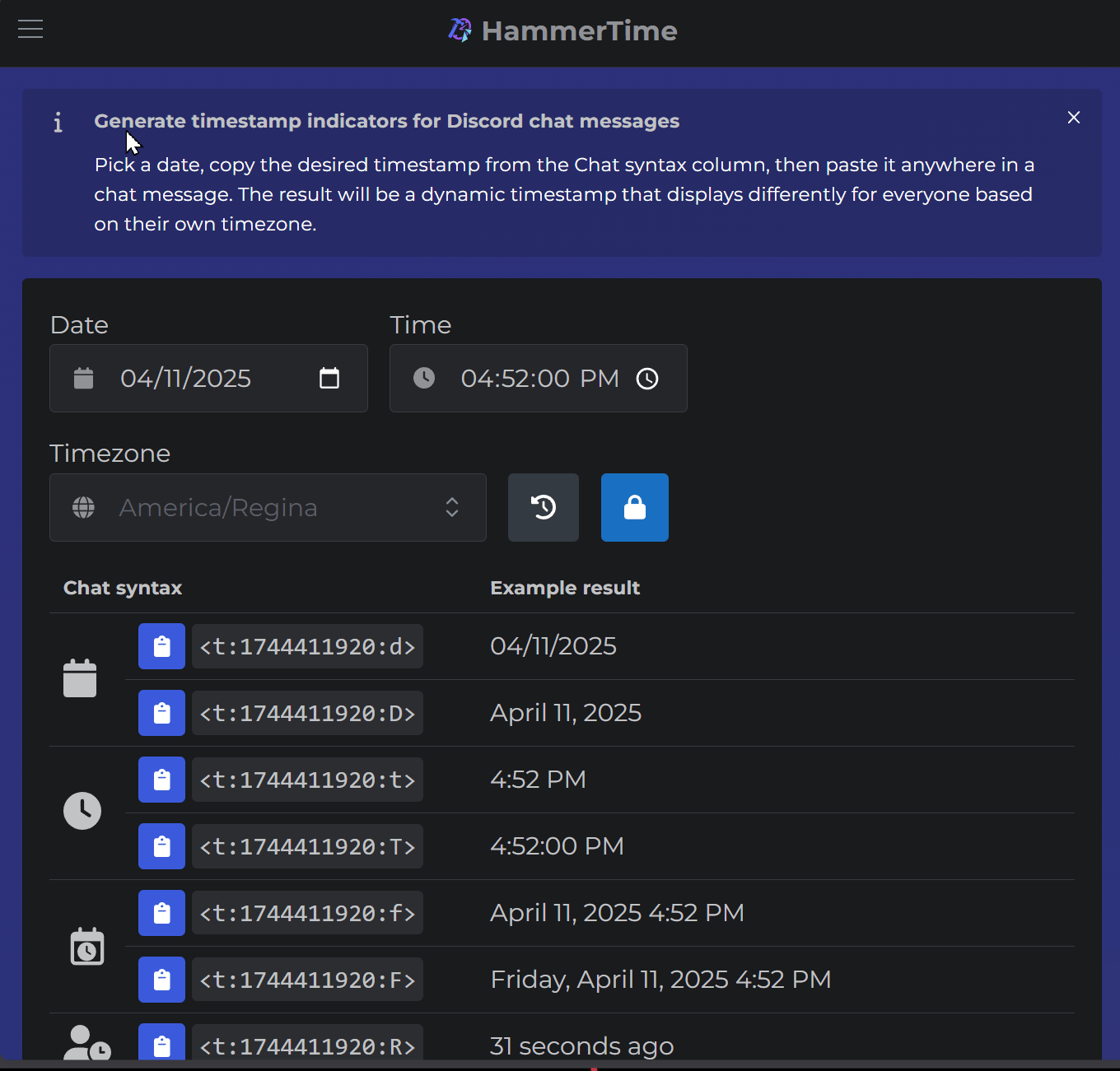Reset to current time with history button
Viewport: 1120px width, 1071px height.
pos(544,508)
